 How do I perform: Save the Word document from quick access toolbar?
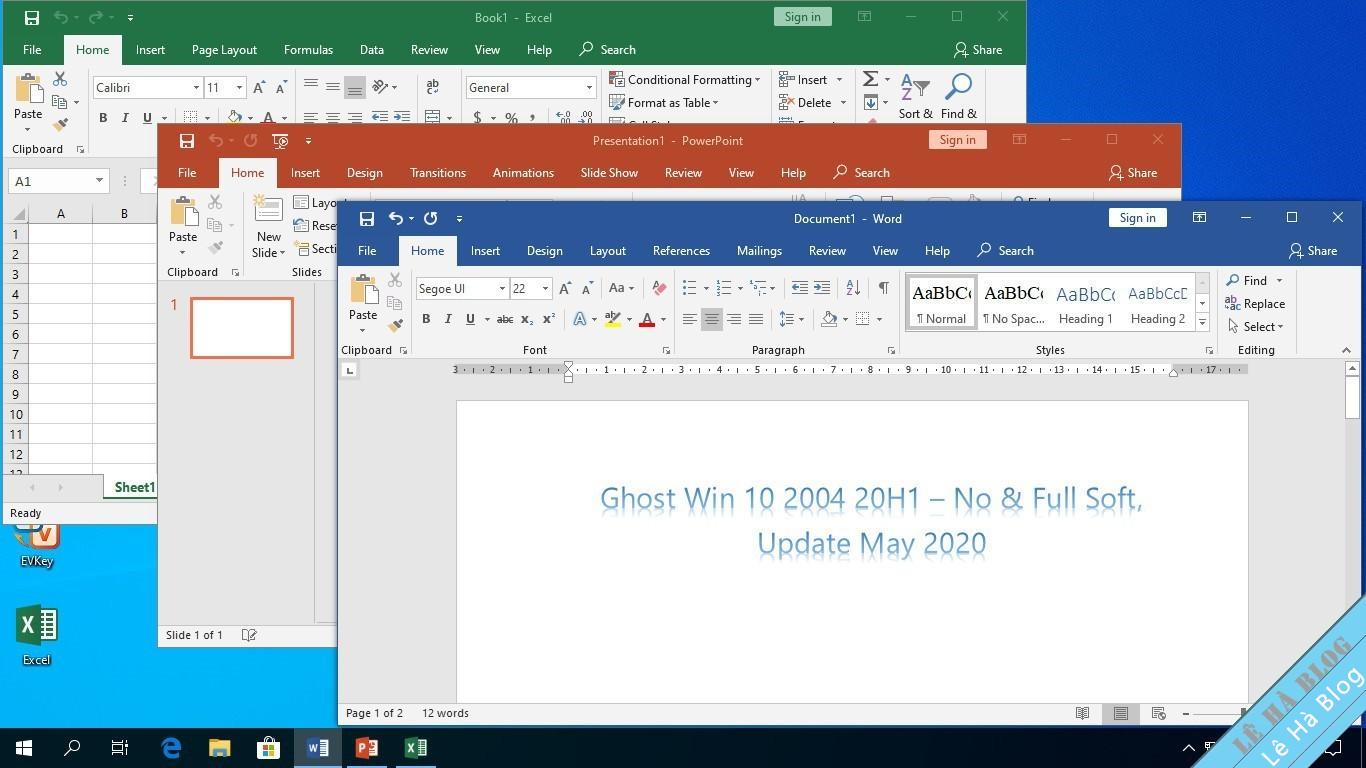367,218
